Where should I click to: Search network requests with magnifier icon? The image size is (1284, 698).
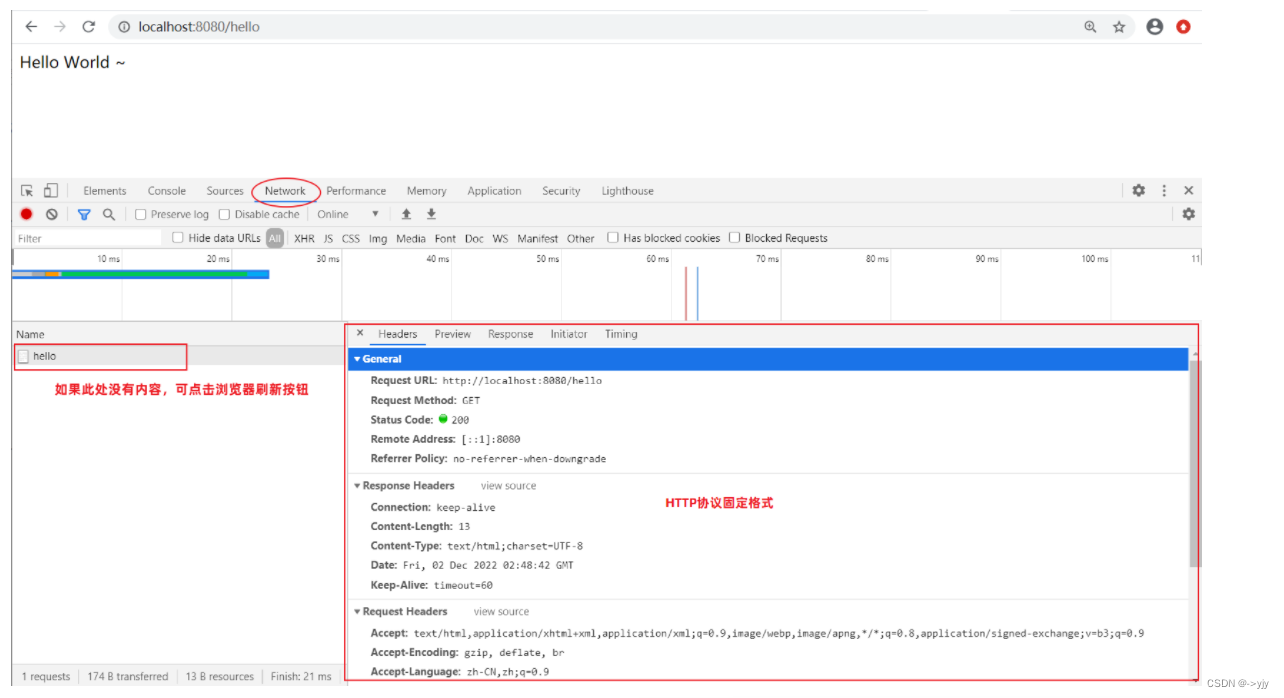point(108,214)
